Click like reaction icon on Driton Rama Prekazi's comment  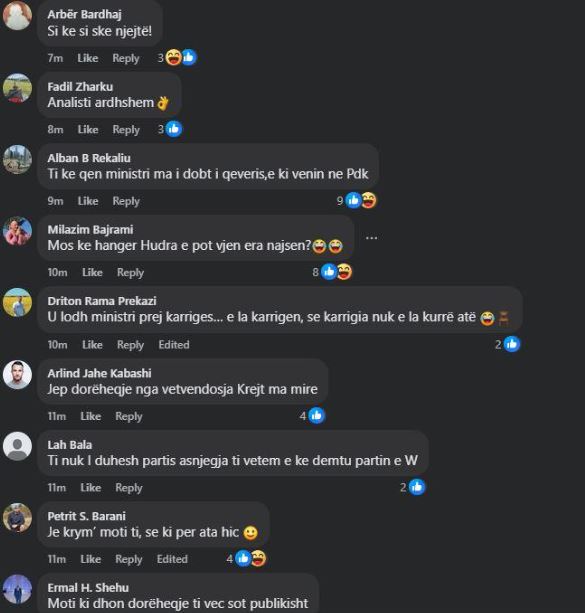[512, 344]
